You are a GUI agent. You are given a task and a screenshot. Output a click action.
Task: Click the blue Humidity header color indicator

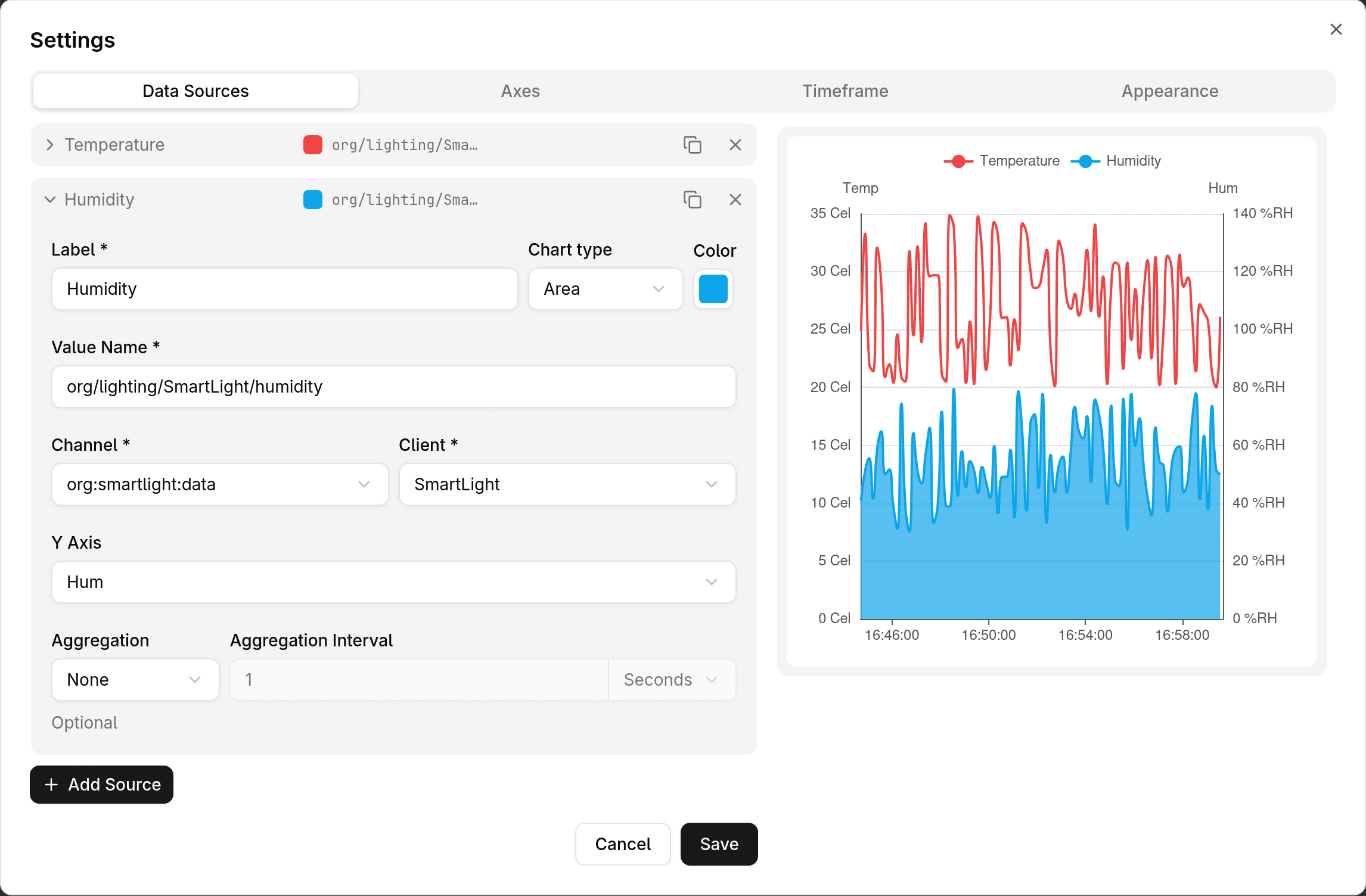[313, 200]
